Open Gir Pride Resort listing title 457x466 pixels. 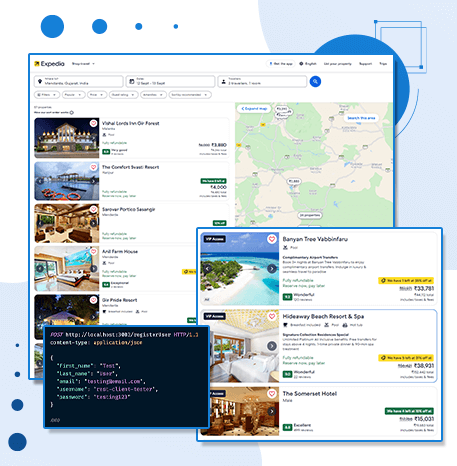point(120,300)
